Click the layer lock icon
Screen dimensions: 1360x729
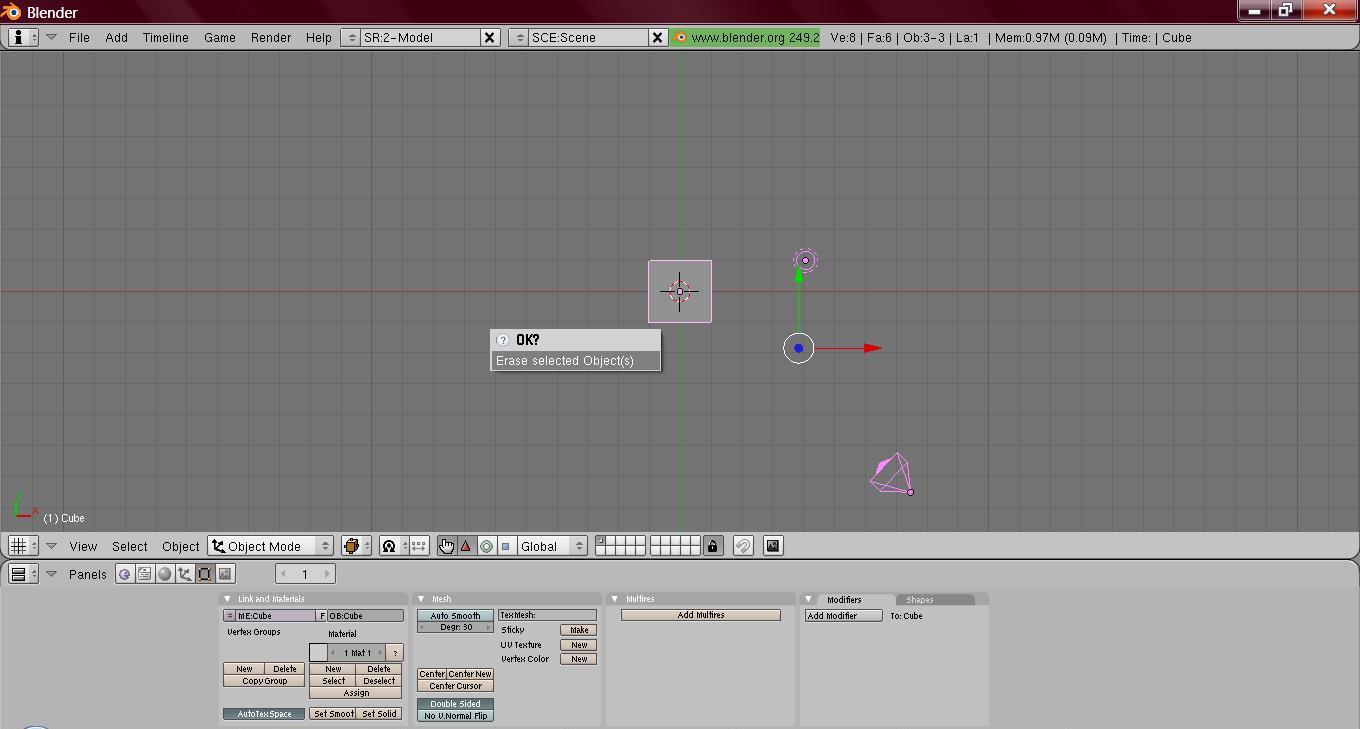point(712,546)
